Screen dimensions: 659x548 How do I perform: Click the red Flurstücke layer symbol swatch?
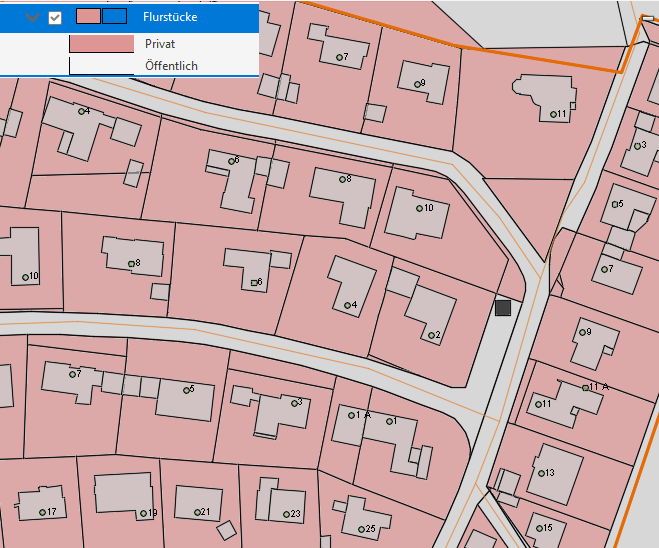tap(88, 16)
